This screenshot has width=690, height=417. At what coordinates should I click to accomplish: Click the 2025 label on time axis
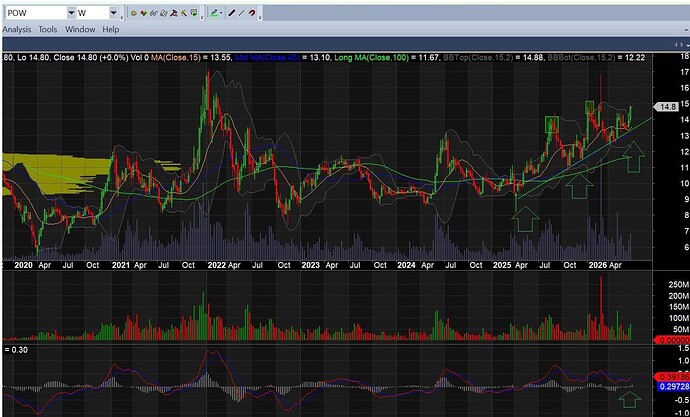[502, 265]
